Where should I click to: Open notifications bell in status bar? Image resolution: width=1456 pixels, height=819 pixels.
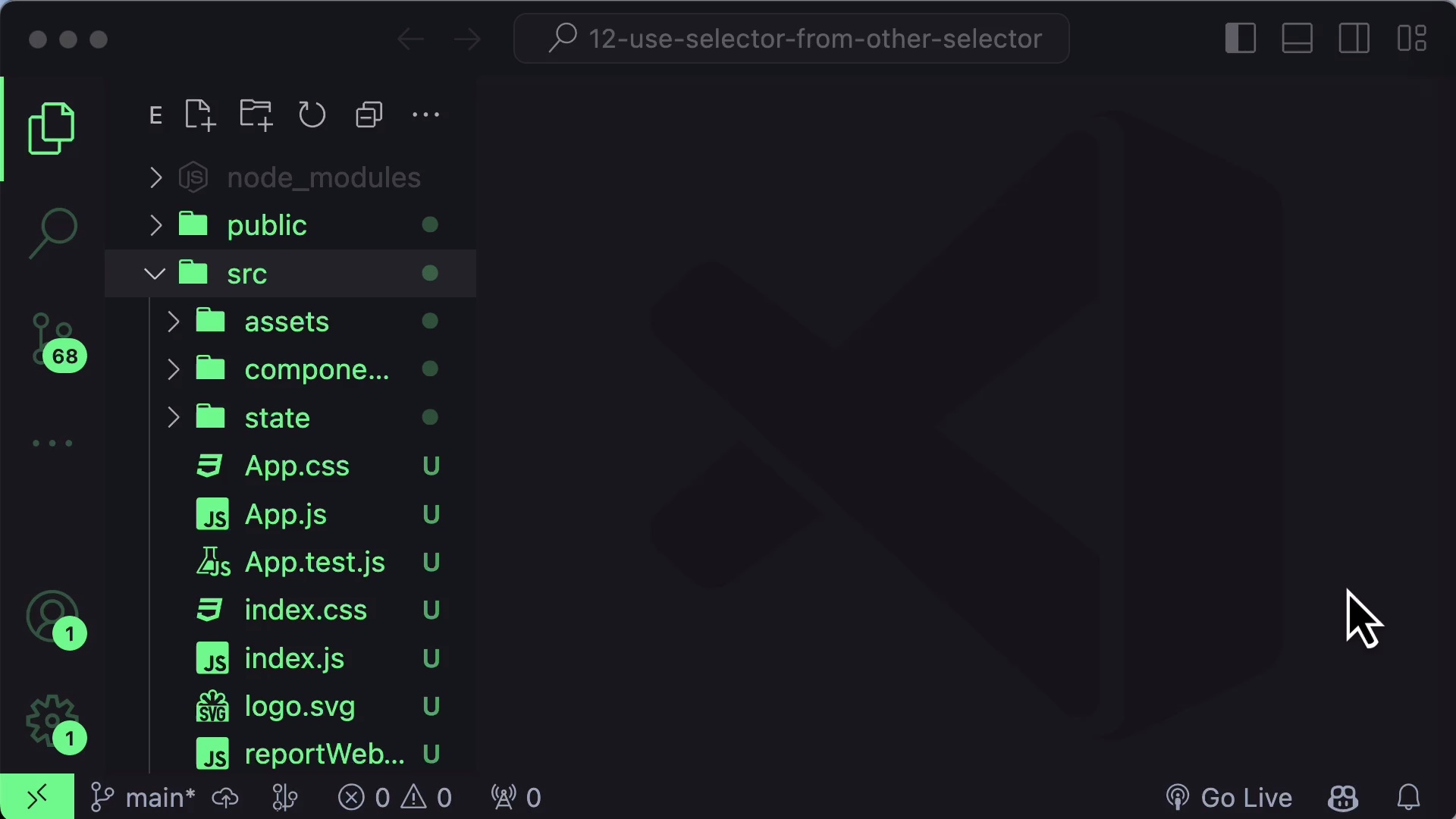1409,798
